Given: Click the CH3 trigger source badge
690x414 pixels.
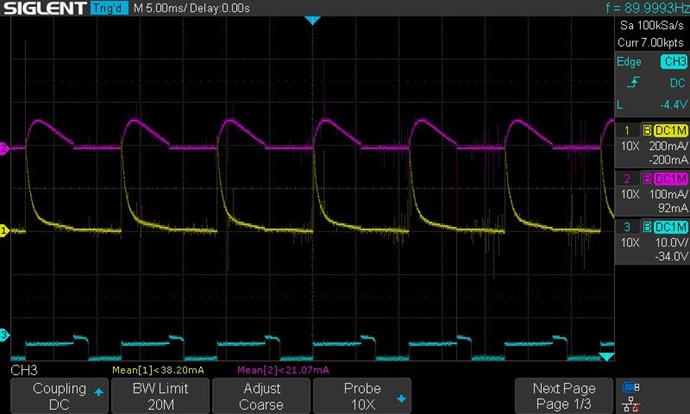Looking at the screenshot, I should pyautogui.click(x=674, y=62).
